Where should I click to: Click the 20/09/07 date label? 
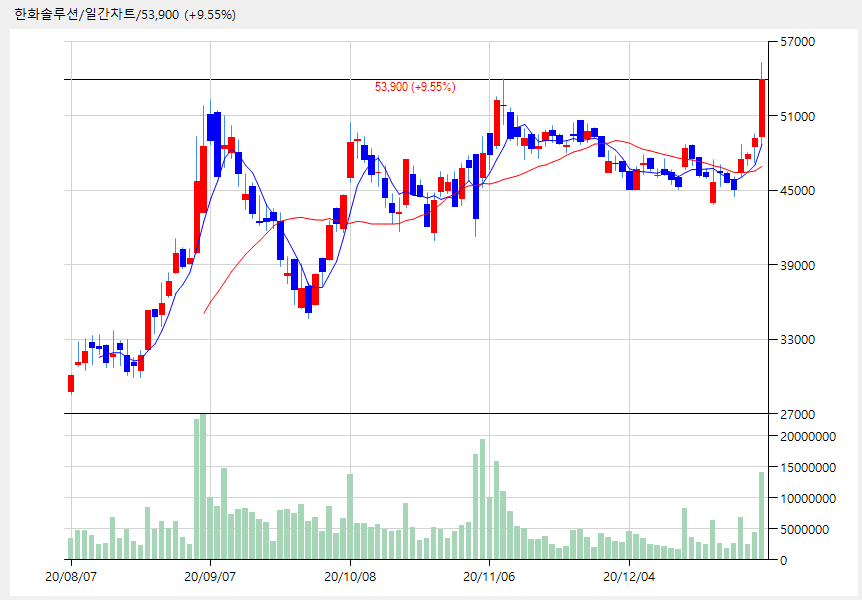[210, 577]
